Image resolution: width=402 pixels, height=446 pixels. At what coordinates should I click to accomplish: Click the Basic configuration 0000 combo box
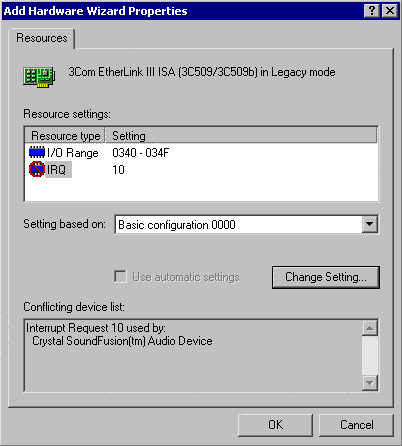click(x=246, y=224)
